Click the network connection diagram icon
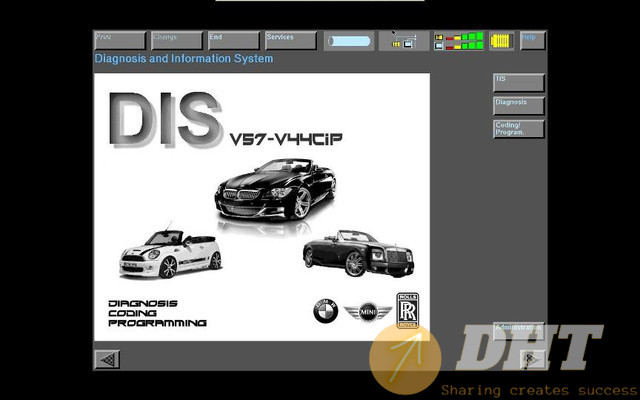 point(404,42)
